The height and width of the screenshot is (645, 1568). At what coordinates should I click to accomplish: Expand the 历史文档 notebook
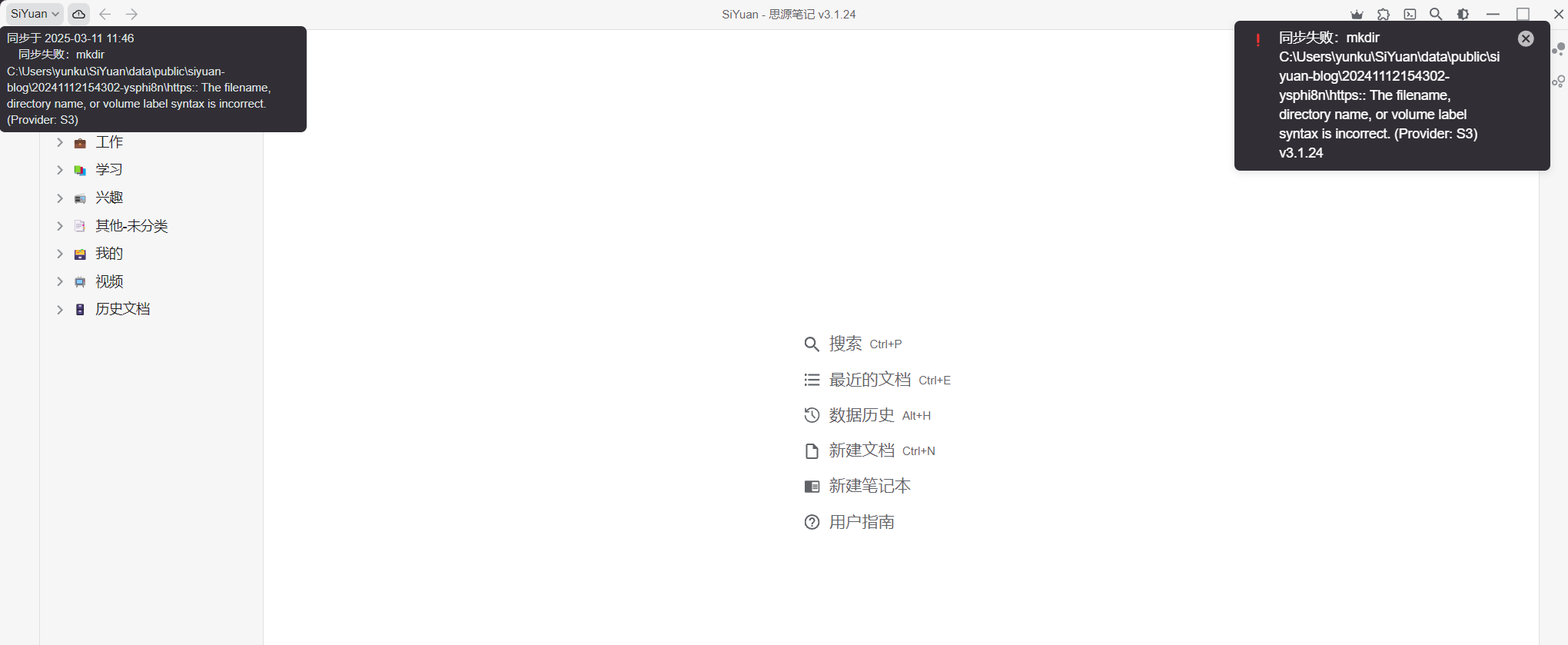60,309
